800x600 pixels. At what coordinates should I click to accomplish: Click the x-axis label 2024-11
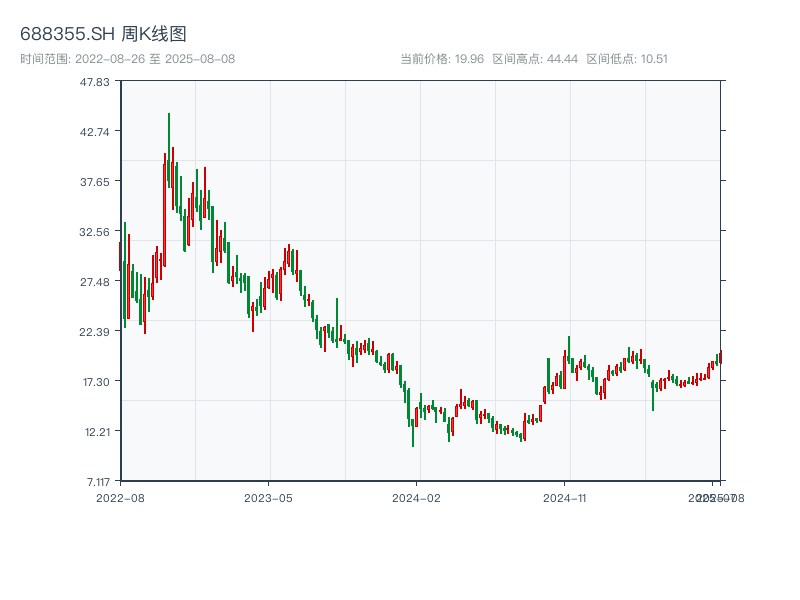click(564, 498)
